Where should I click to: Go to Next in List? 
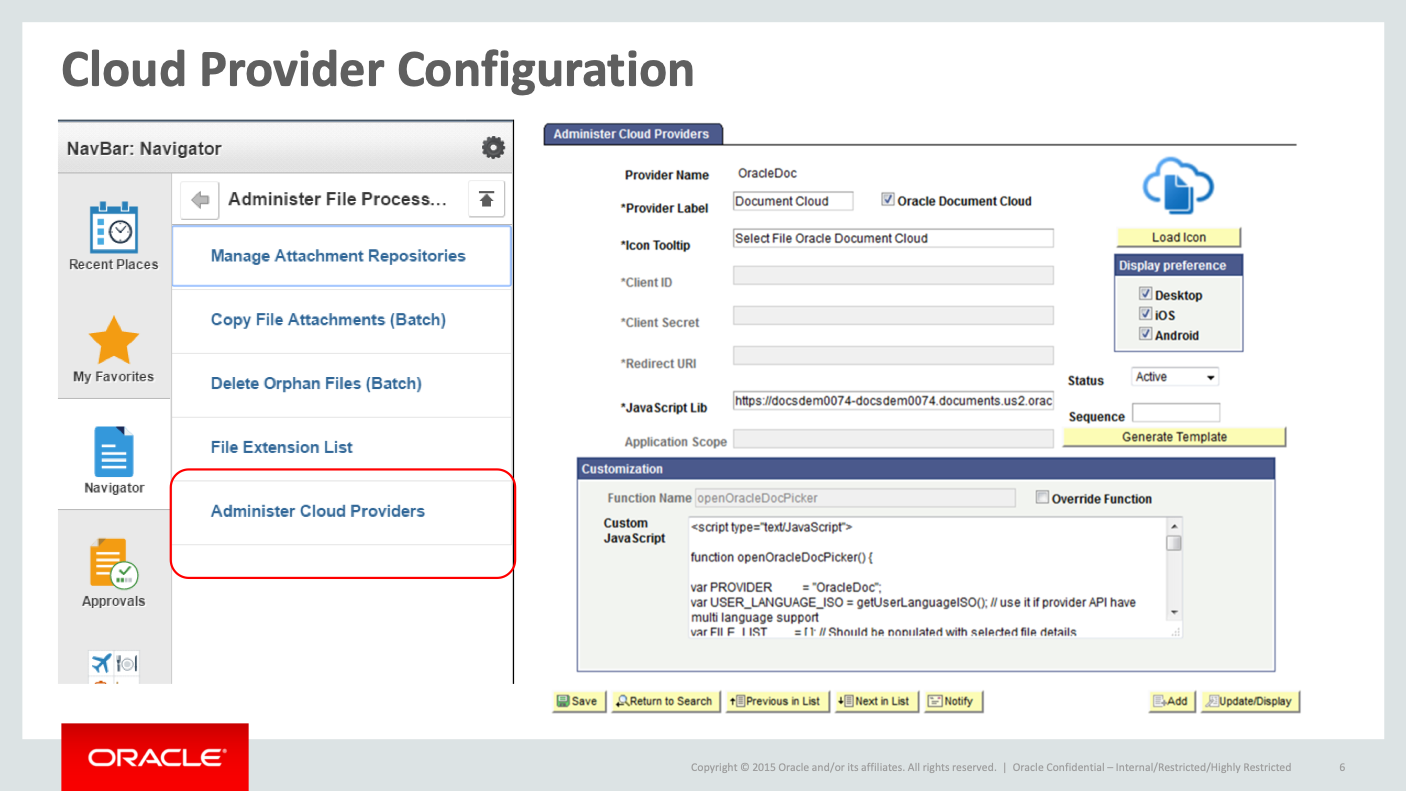874,701
